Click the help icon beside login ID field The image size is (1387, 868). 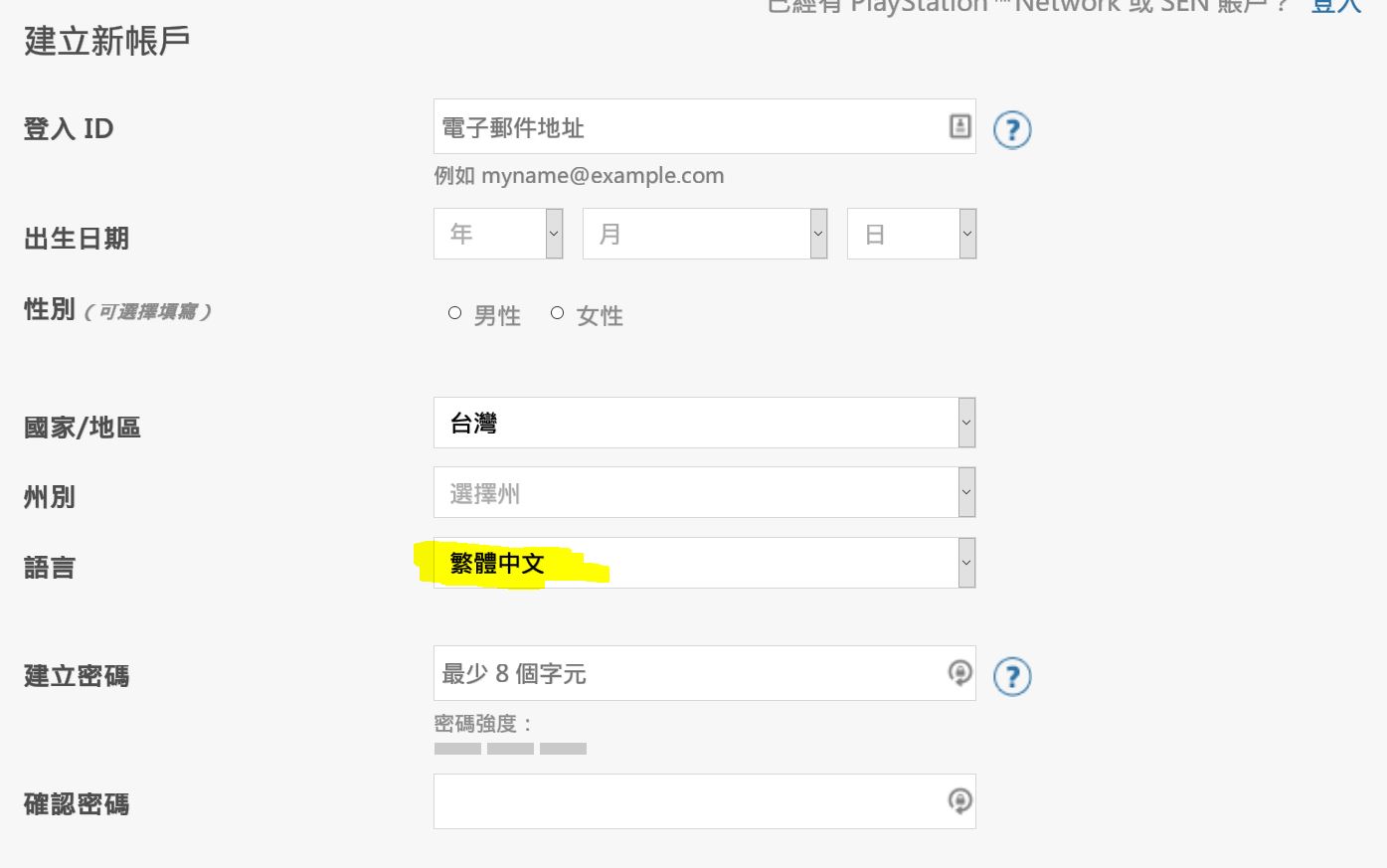1012,129
